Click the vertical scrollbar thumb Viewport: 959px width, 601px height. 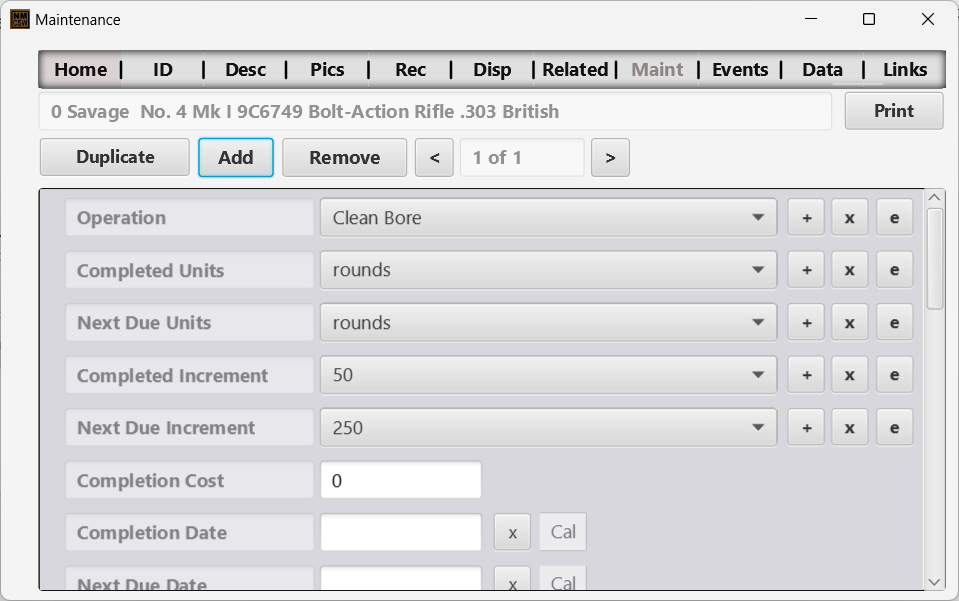coord(934,259)
